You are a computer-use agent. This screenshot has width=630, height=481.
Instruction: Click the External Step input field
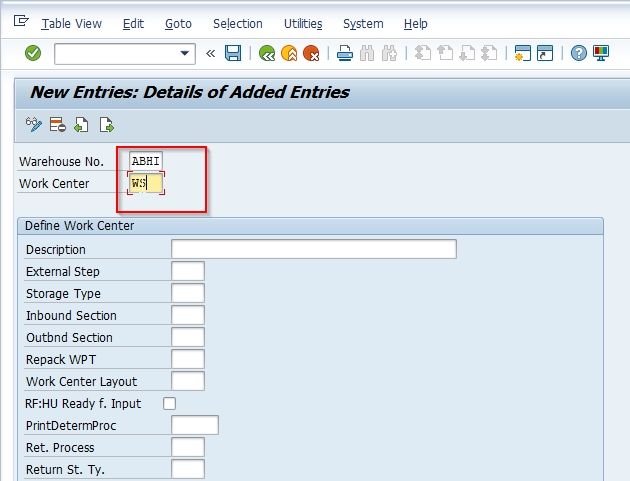[188, 271]
